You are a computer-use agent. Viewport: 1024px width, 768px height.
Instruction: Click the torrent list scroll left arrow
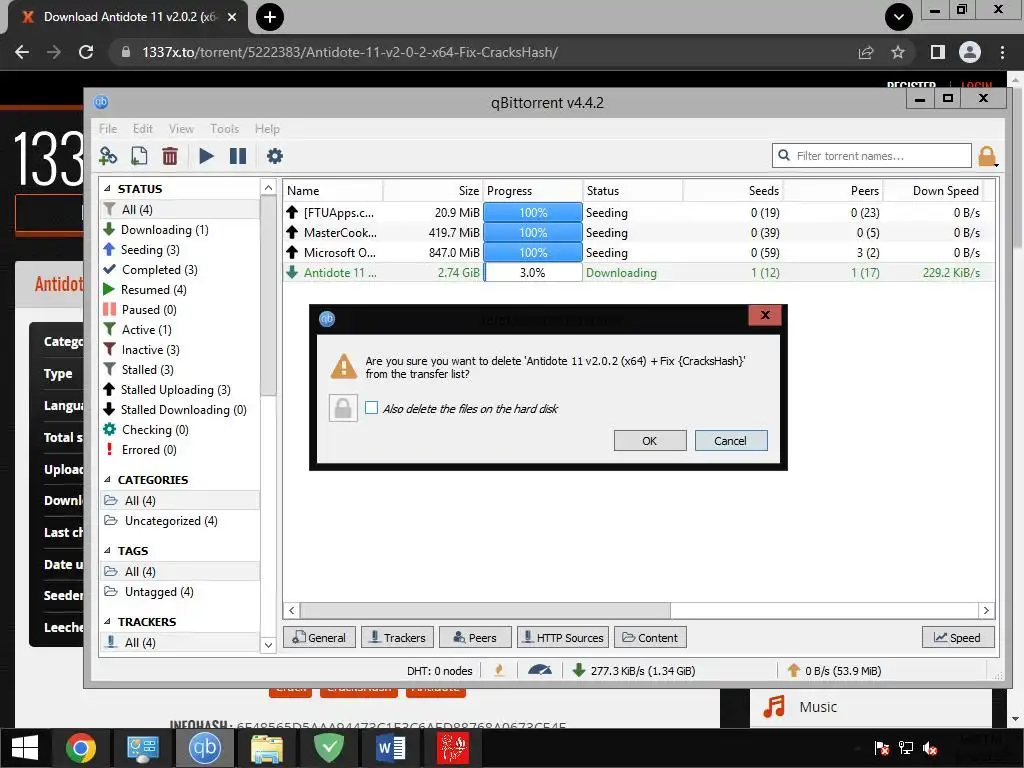point(292,611)
